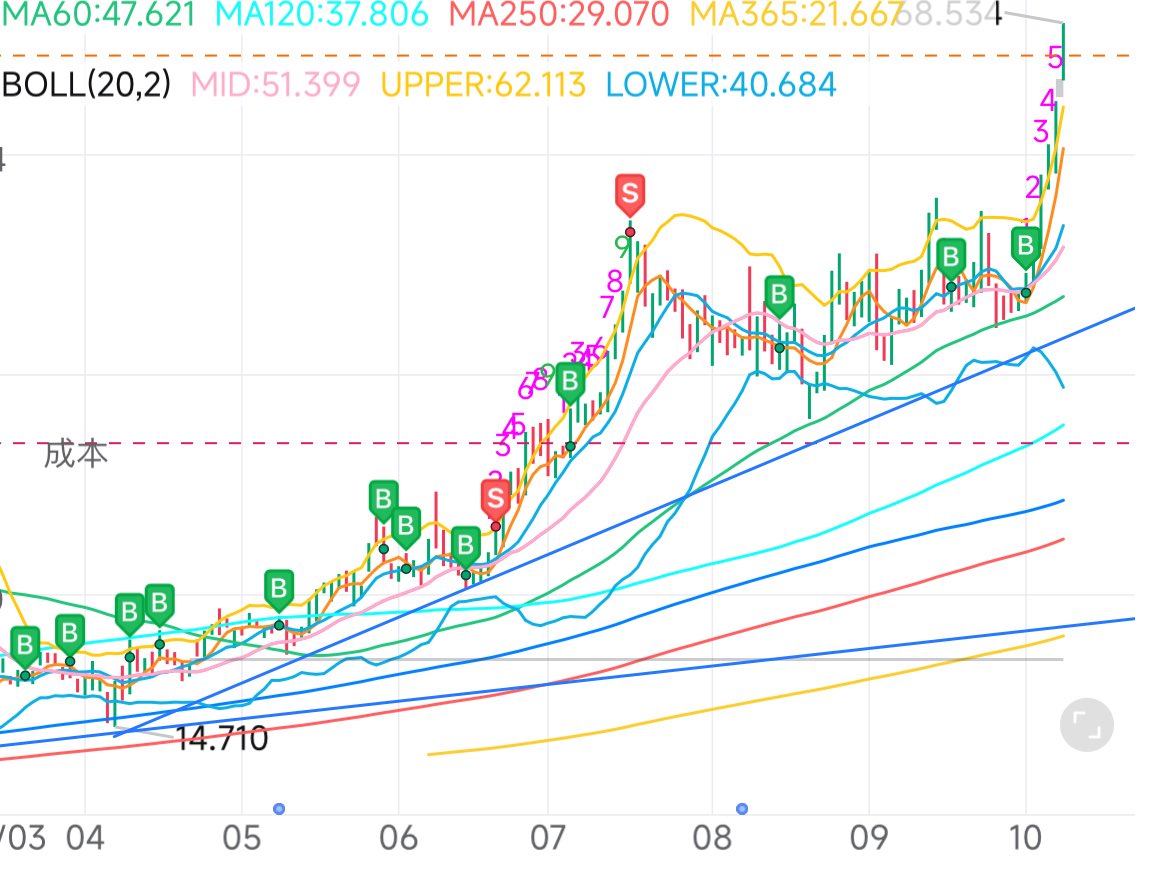Click the 成本 cost line label
This screenshot has height=889, width=1171.
tap(75, 453)
